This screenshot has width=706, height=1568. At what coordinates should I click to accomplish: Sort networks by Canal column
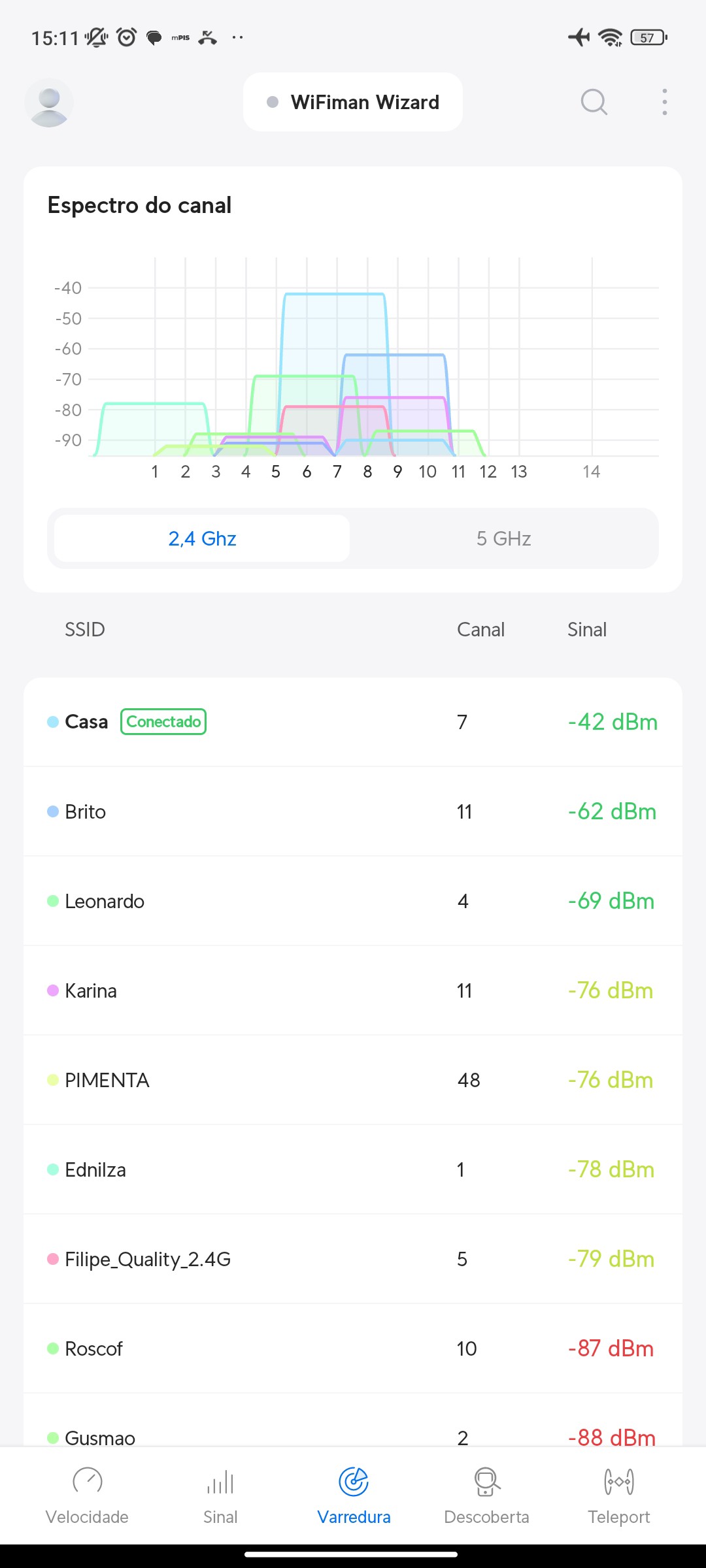pos(480,629)
